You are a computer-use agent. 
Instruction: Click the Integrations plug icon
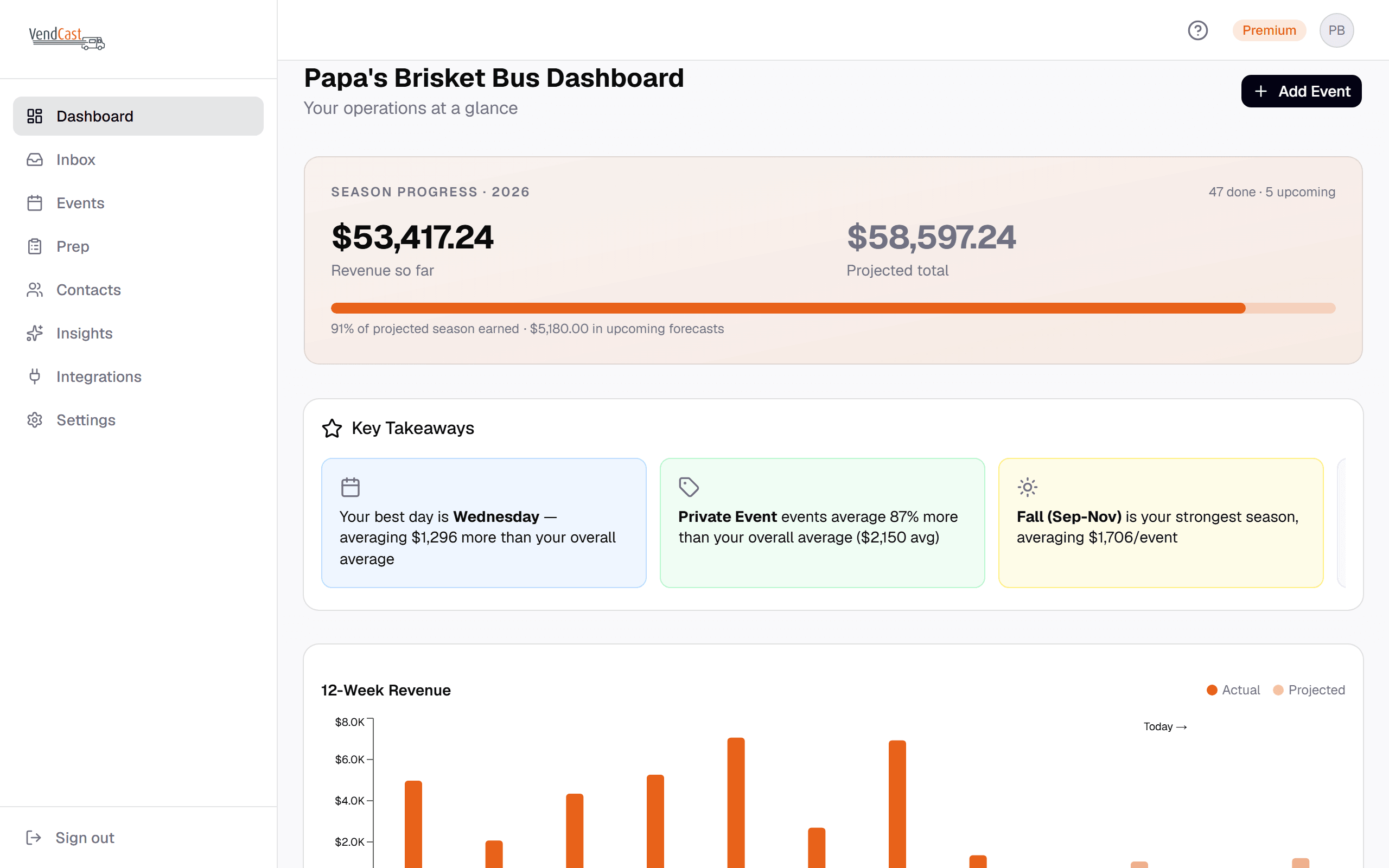(35, 376)
